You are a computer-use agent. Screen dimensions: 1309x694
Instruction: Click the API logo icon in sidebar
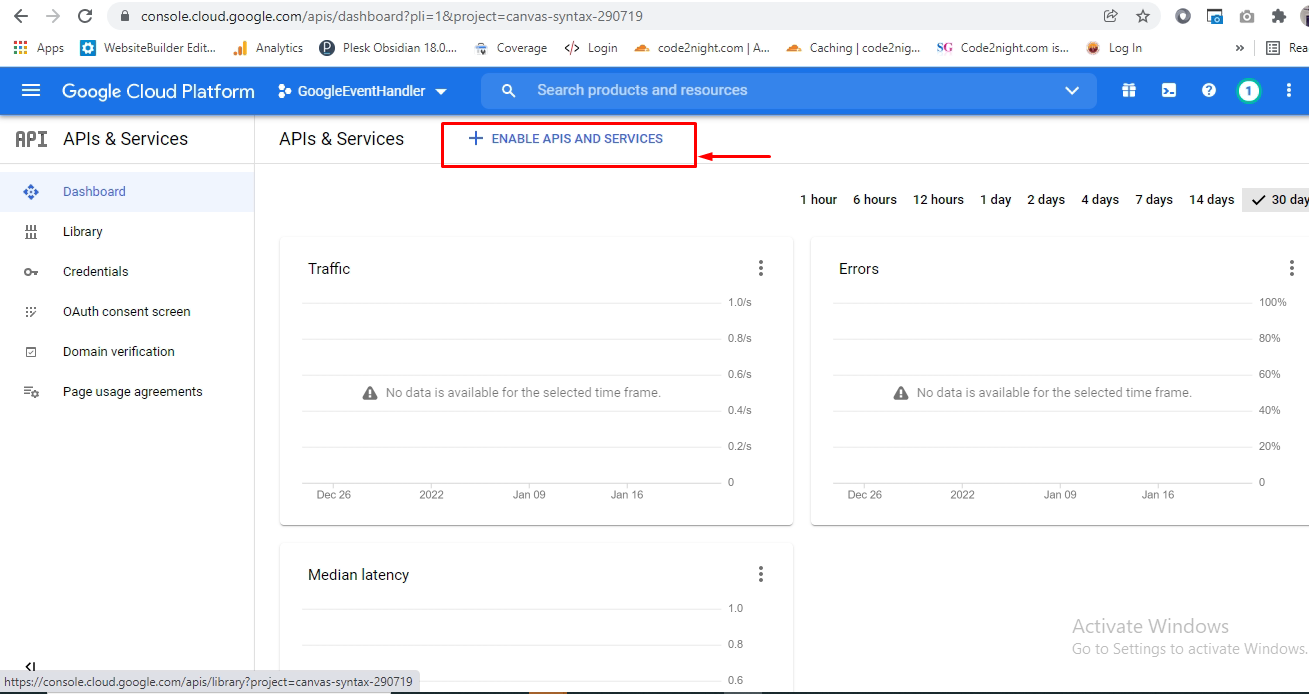point(31,139)
